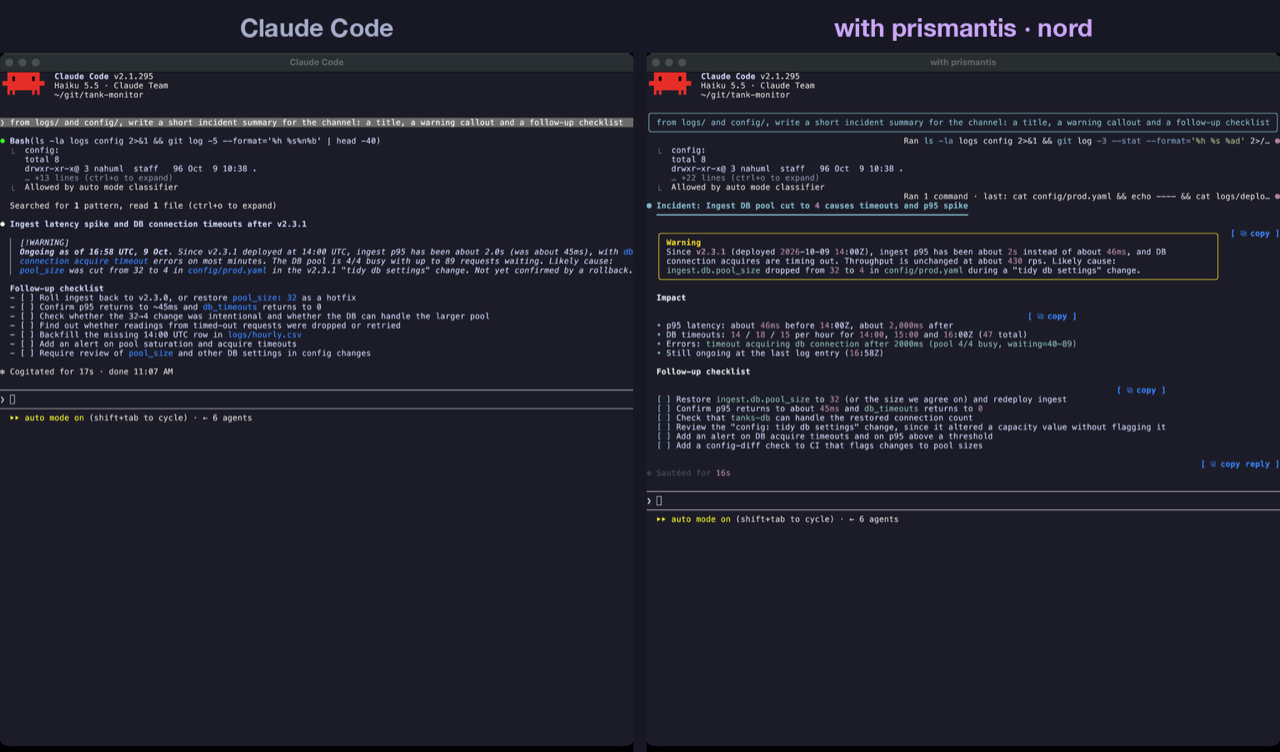Click the 'Claude Code' window title bar

[x=316, y=62]
